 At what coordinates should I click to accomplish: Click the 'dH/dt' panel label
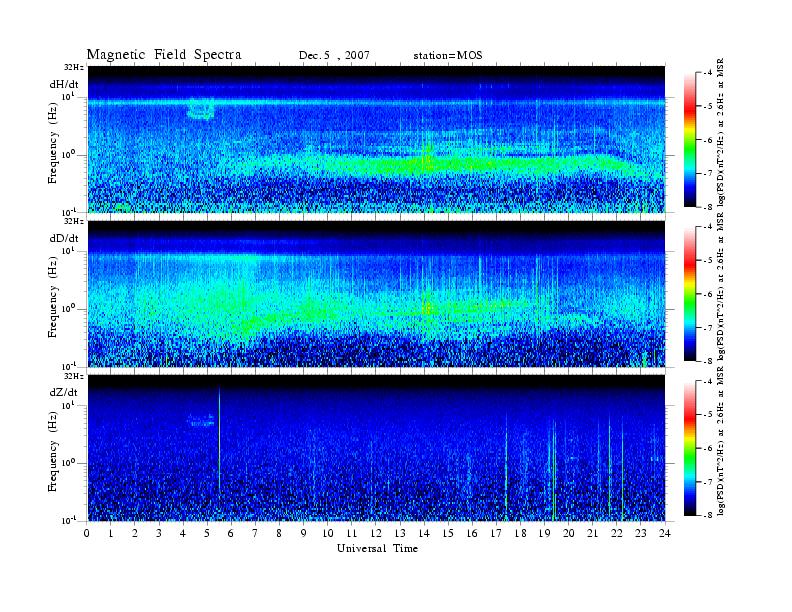click(x=64, y=84)
